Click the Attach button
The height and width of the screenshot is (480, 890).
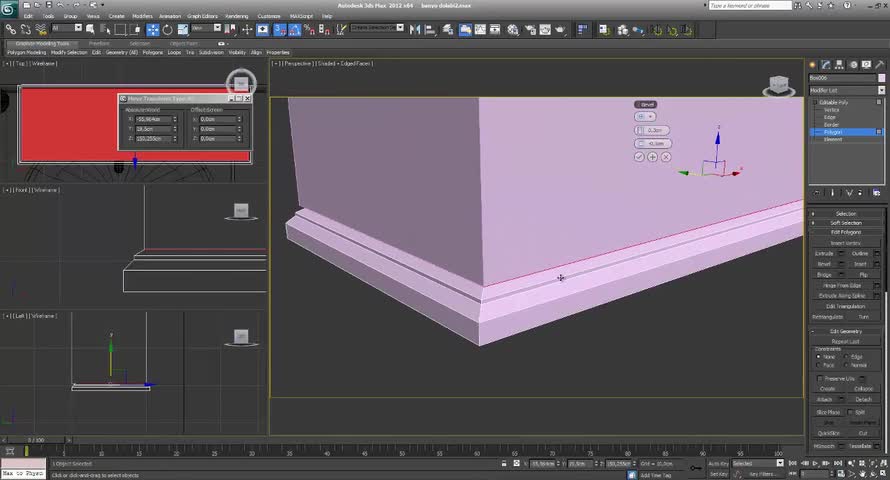pos(825,399)
